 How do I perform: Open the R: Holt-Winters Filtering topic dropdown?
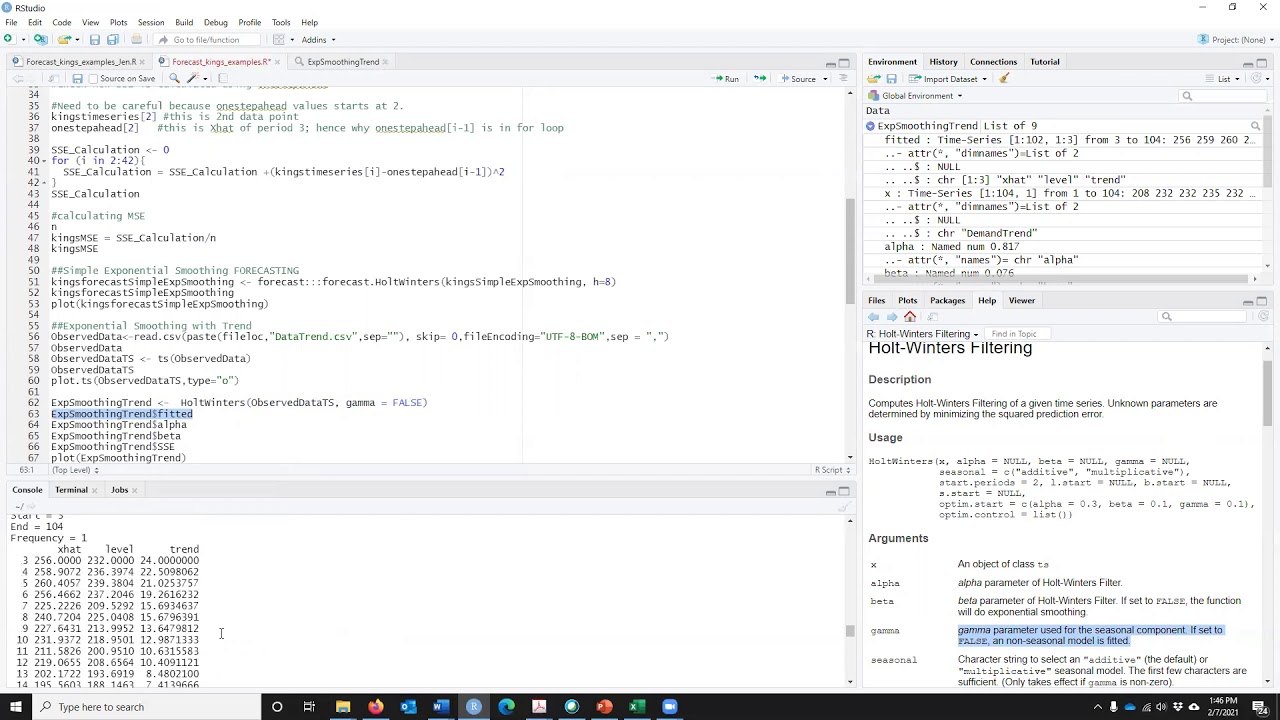pyautogui.click(x=923, y=334)
